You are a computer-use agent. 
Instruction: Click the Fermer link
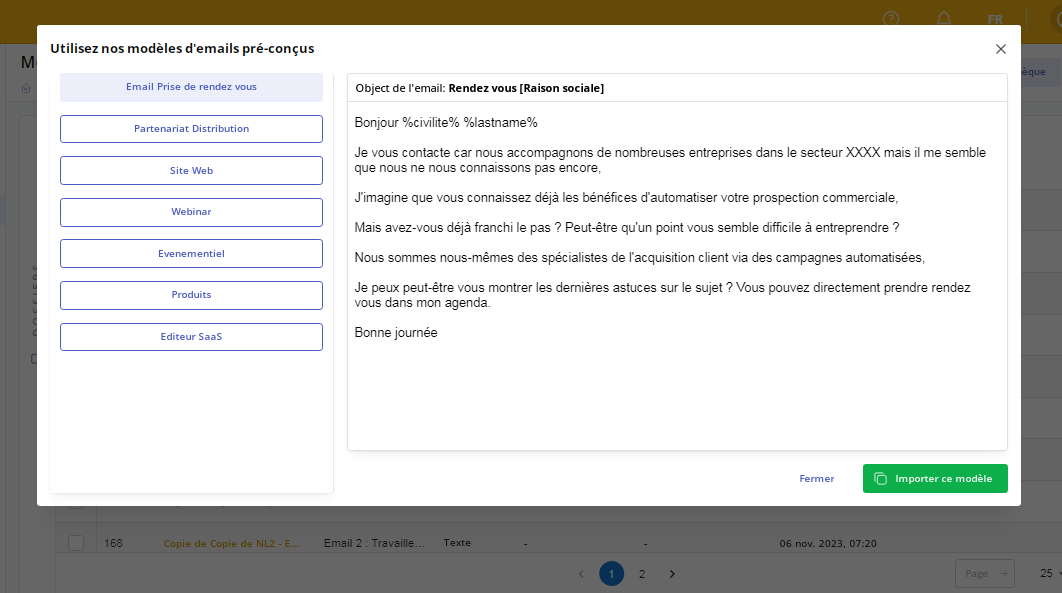[816, 479]
